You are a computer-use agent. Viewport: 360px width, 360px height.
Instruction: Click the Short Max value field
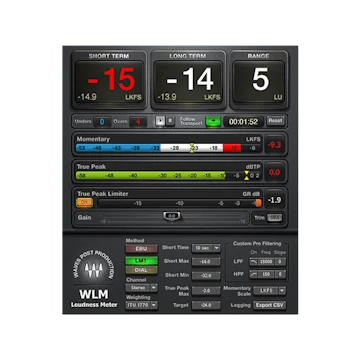tap(206, 262)
